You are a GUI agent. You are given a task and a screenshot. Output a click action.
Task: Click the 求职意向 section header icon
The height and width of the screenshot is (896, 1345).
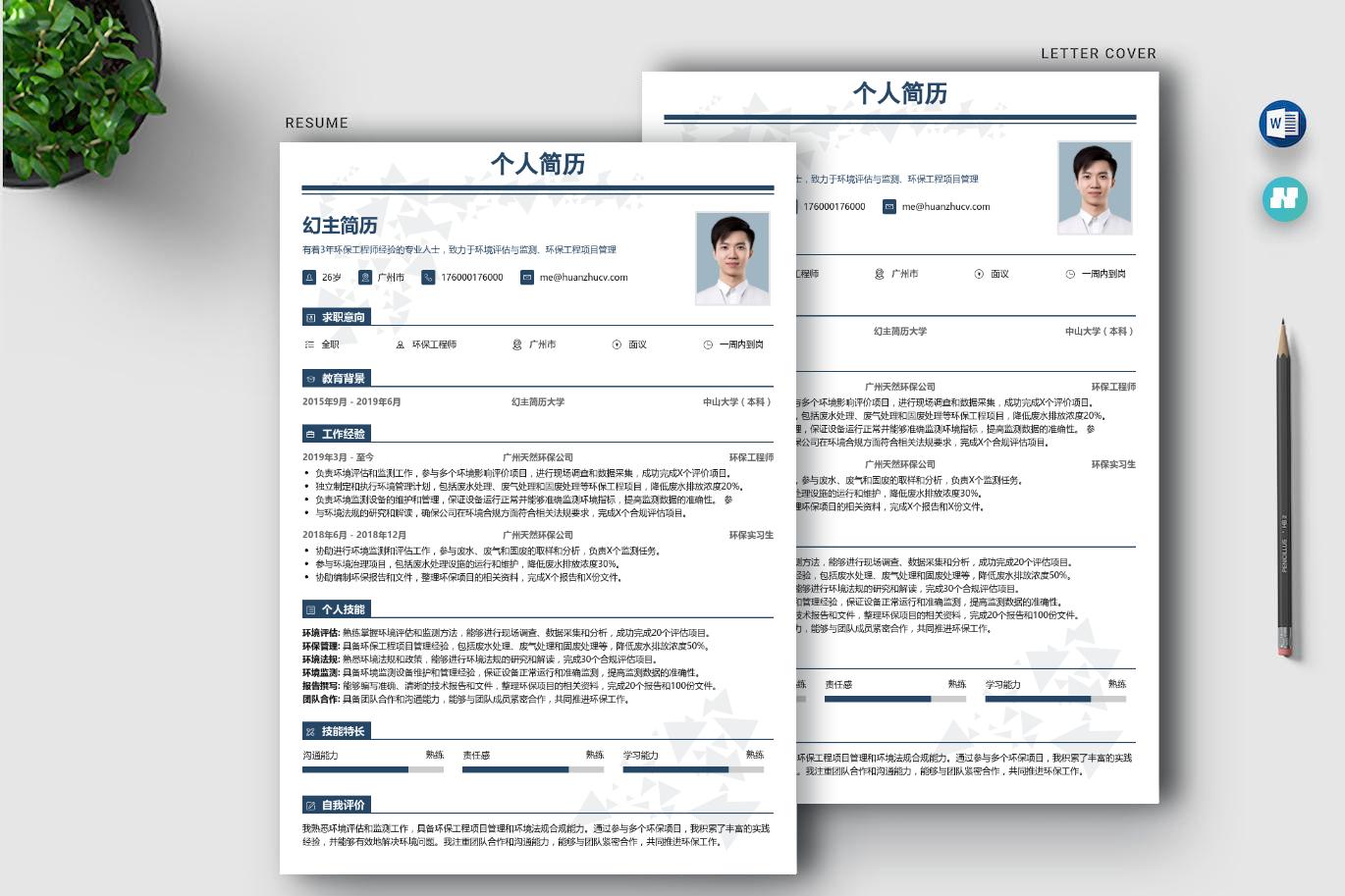(308, 316)
